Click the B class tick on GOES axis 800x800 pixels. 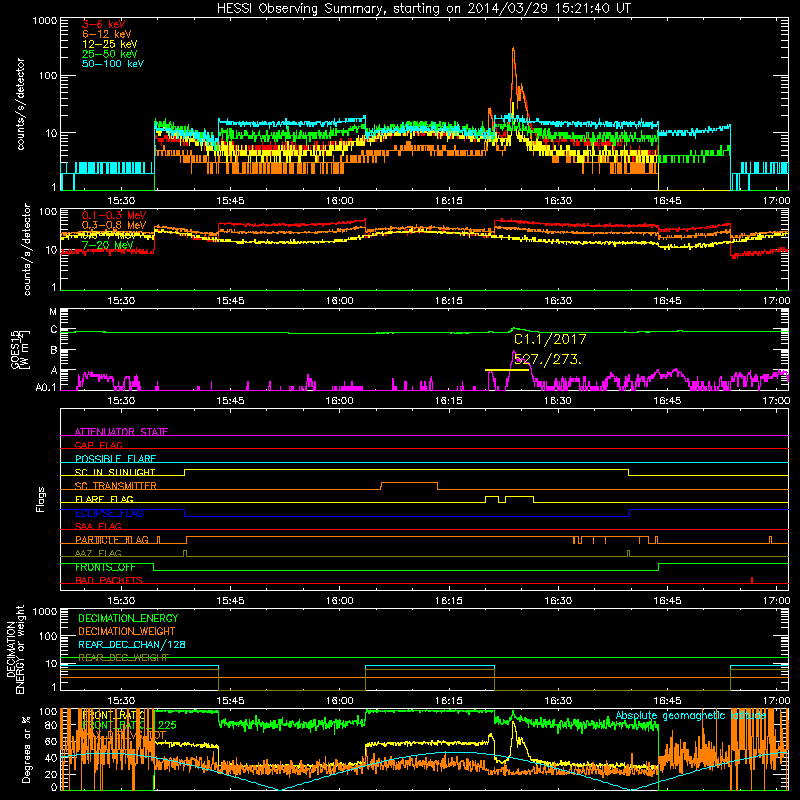point(54,351)
